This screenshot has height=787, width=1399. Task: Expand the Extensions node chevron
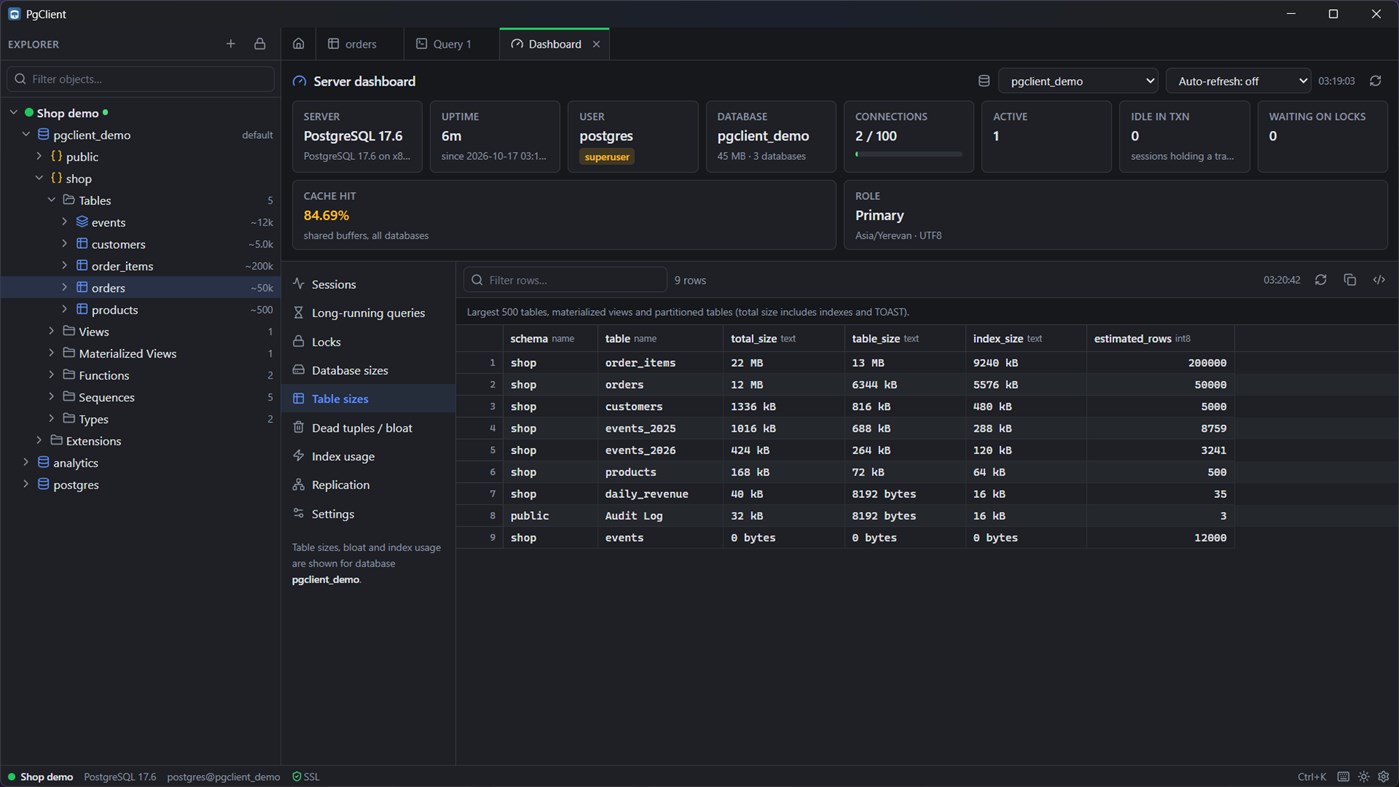(x=39, y=441)
